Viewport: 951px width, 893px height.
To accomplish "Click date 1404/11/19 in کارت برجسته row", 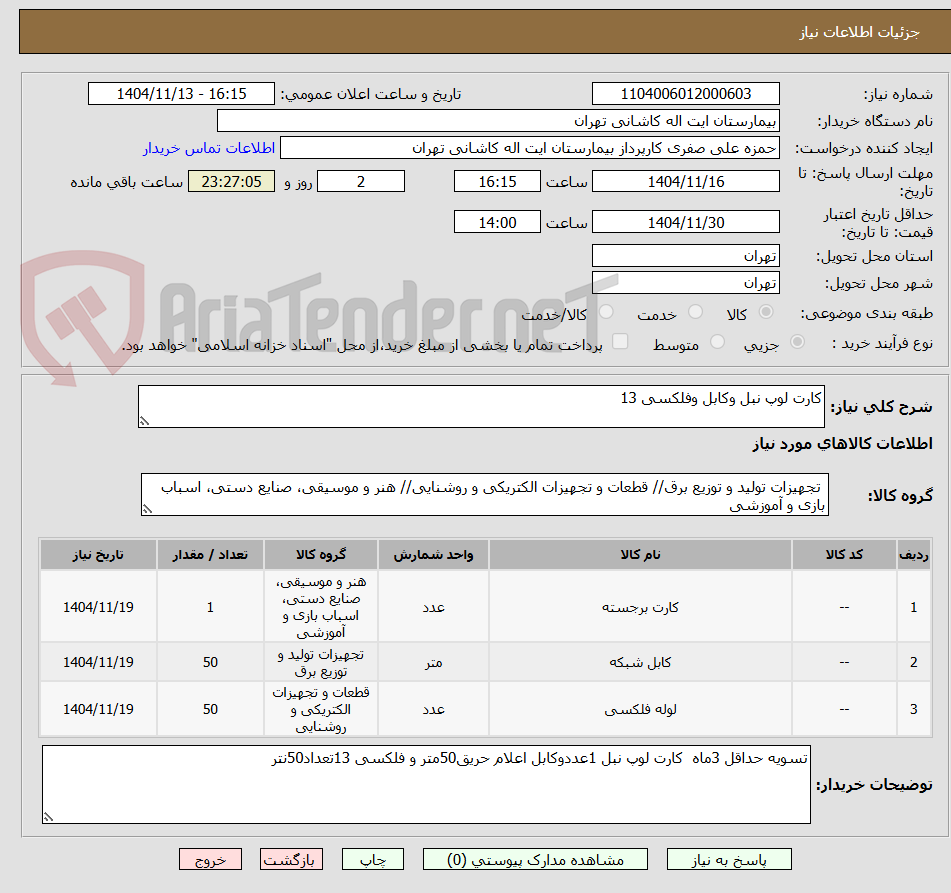I will click(x=98, y=607).
